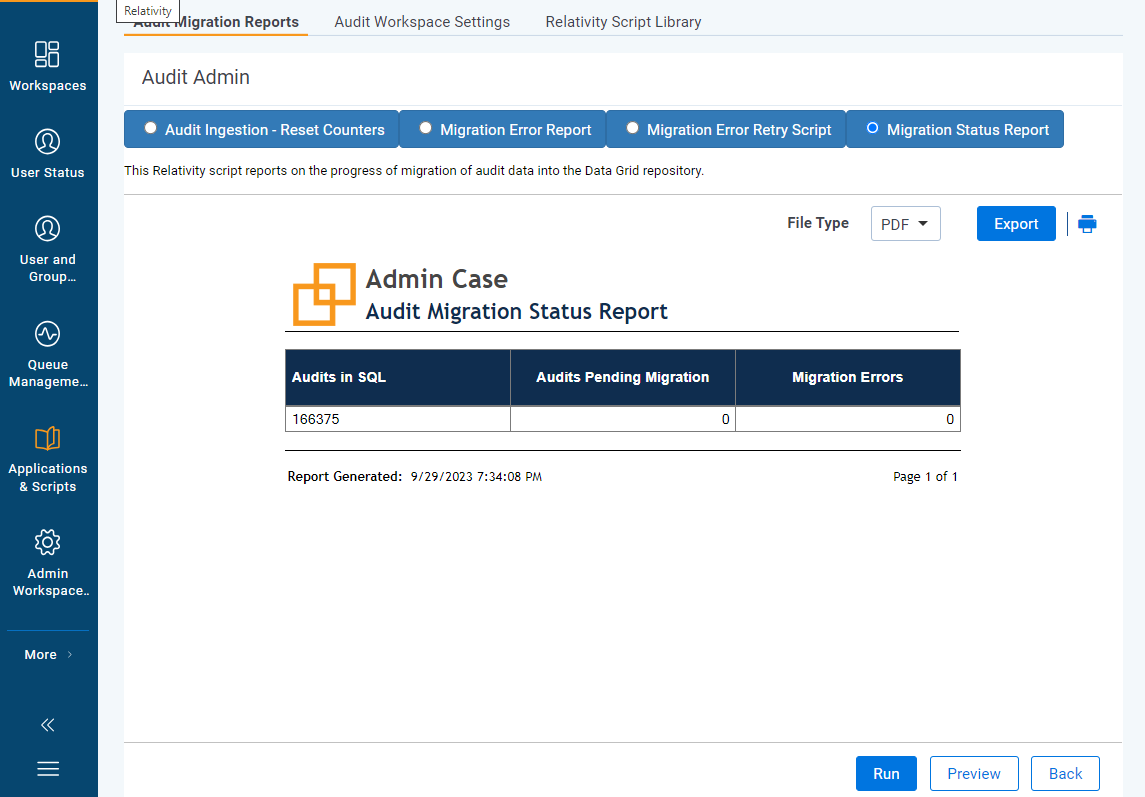Click the Preview button
Screen dimensions: 1145x797
[973, 774]
